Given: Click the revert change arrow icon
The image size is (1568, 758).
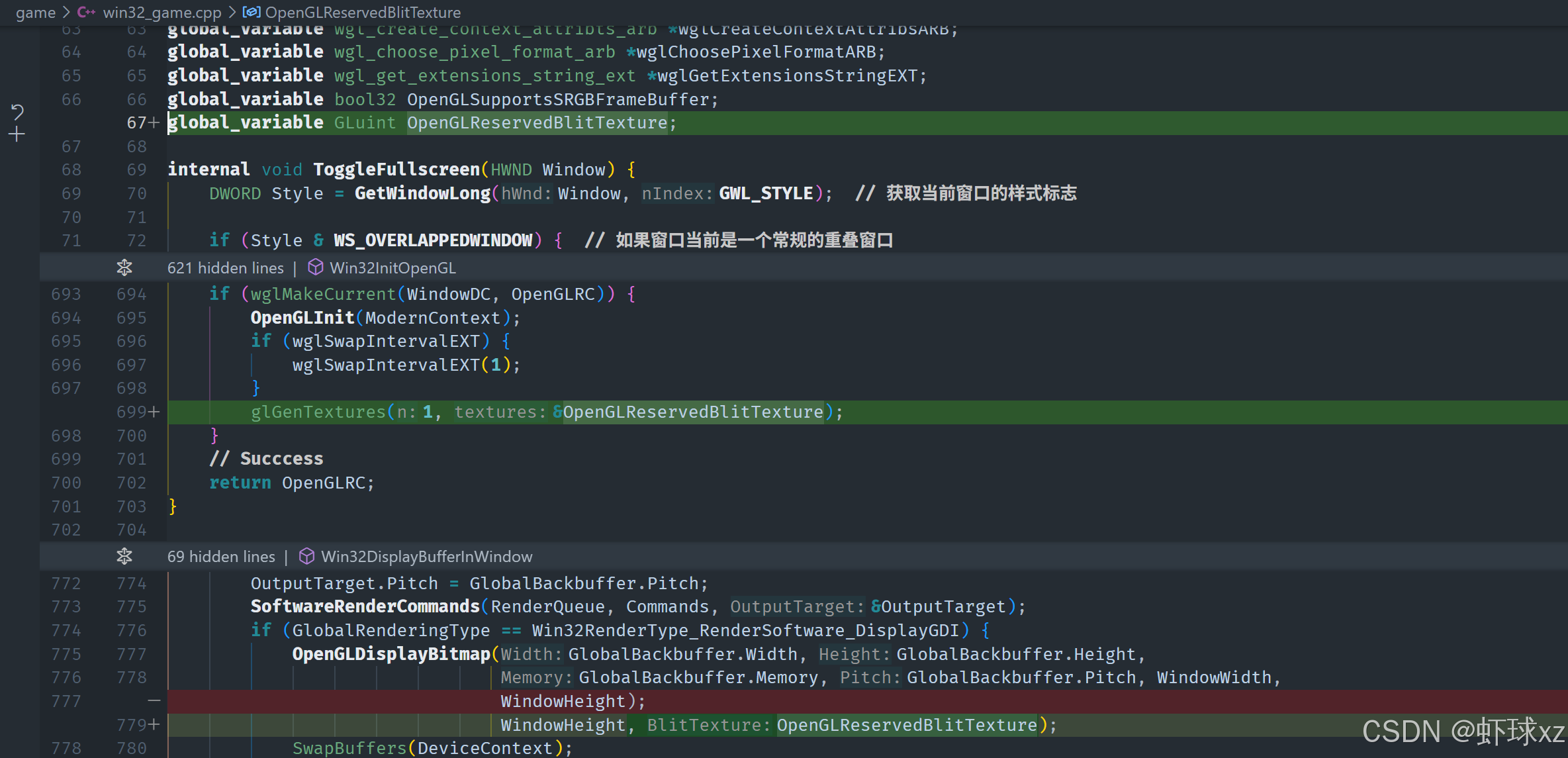Looking at the screenshot, I should coord(17,112).
